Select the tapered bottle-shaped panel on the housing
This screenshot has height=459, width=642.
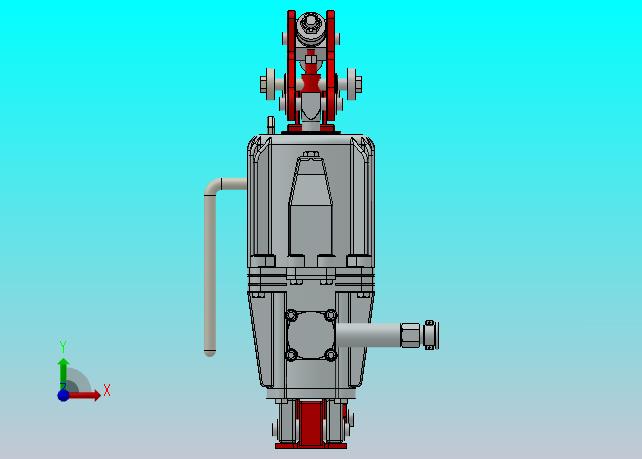311,205
